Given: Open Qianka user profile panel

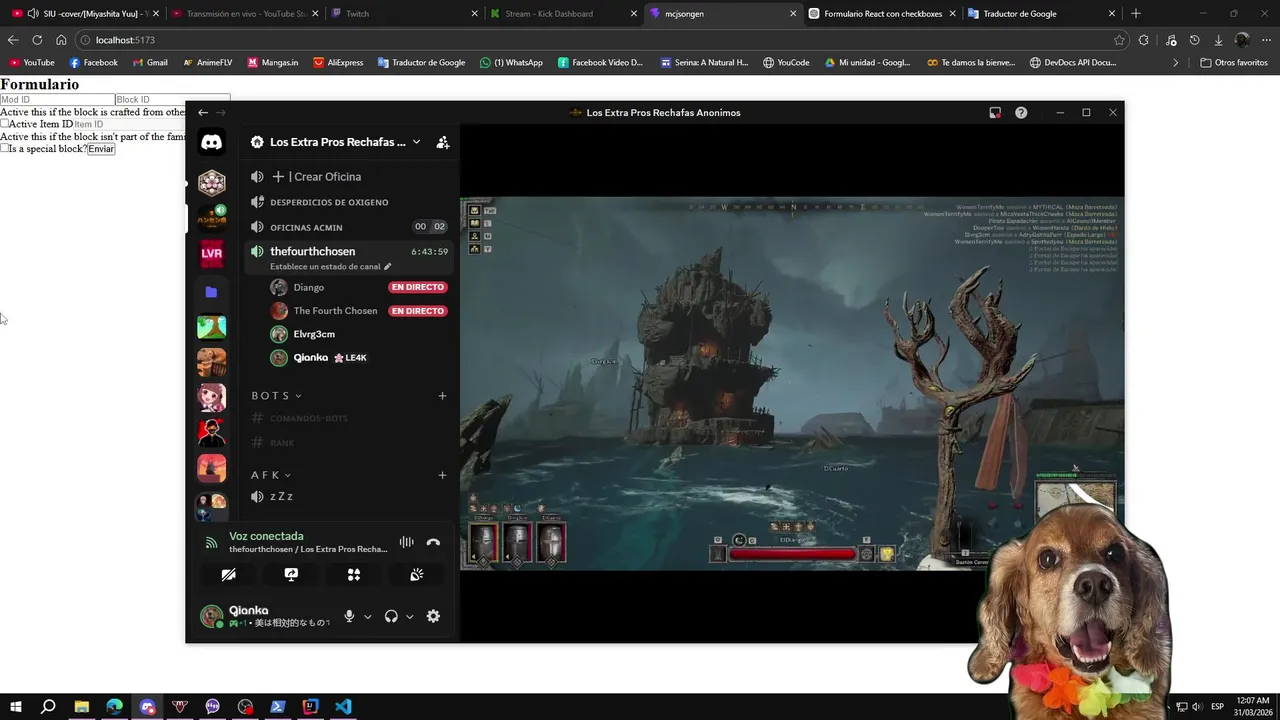Looking at the screenshot, I should pos(266,616).
